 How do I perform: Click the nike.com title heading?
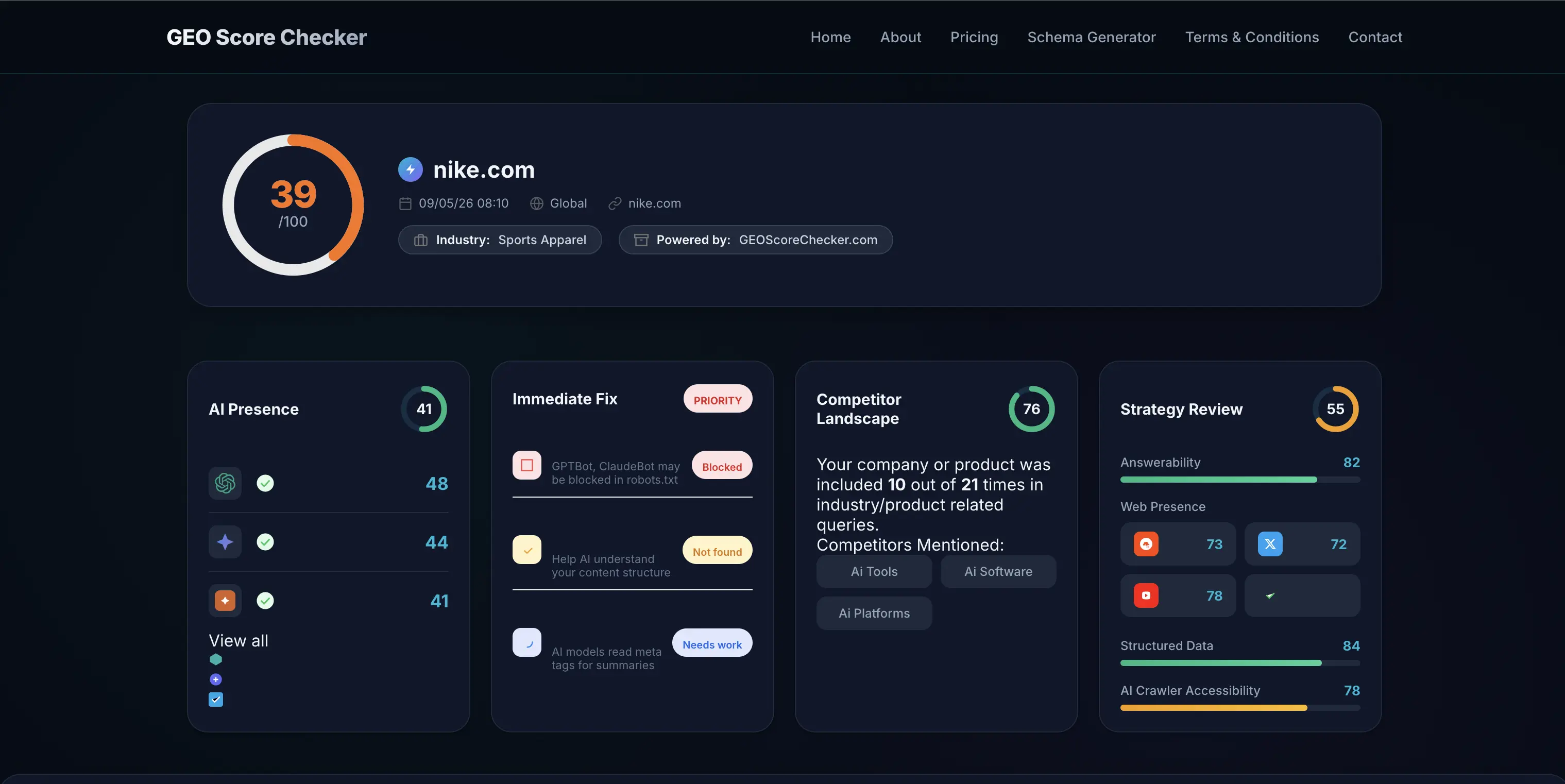tap(484, 169)
